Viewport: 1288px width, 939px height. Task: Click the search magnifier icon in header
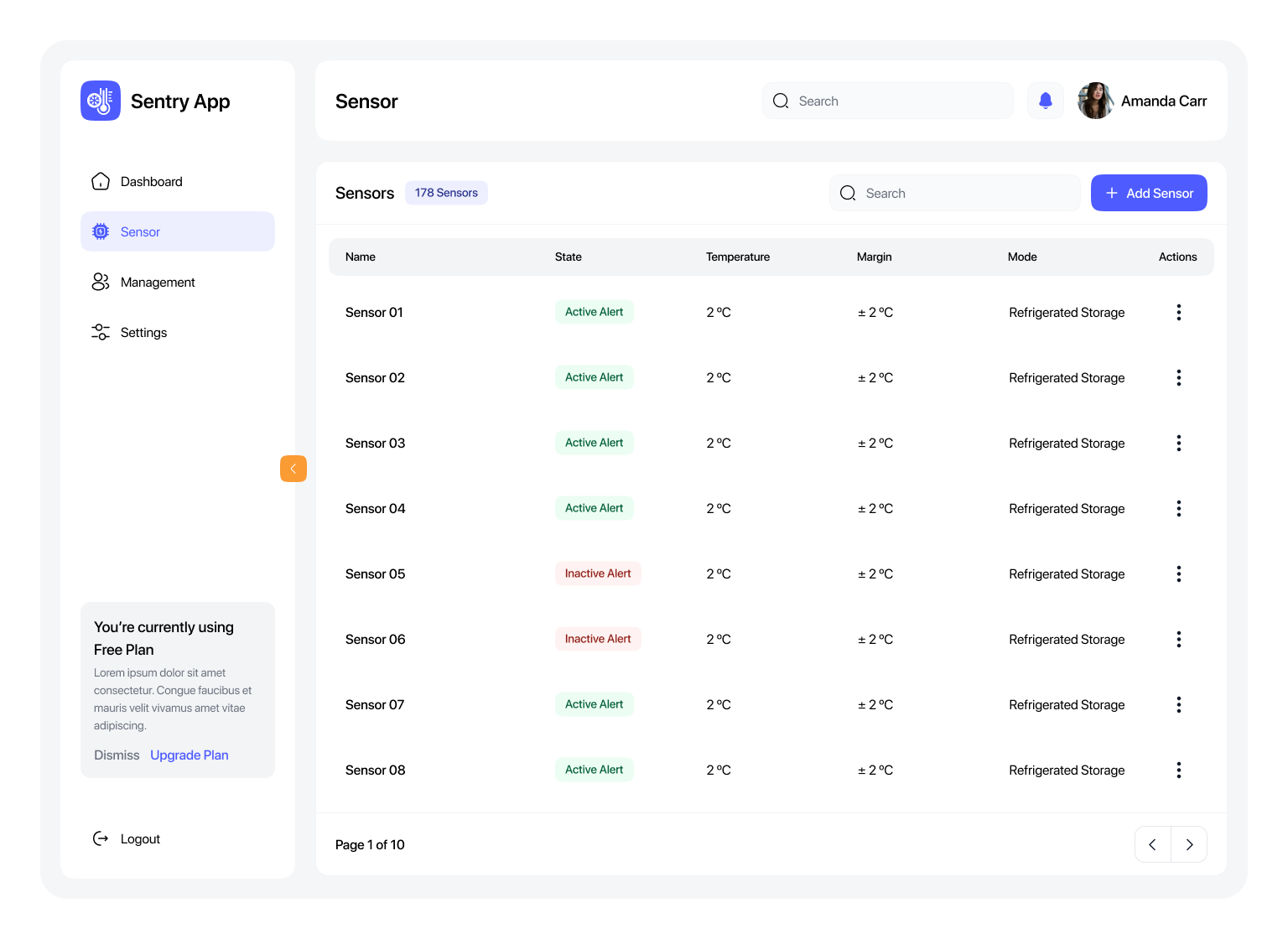point(781,100)
